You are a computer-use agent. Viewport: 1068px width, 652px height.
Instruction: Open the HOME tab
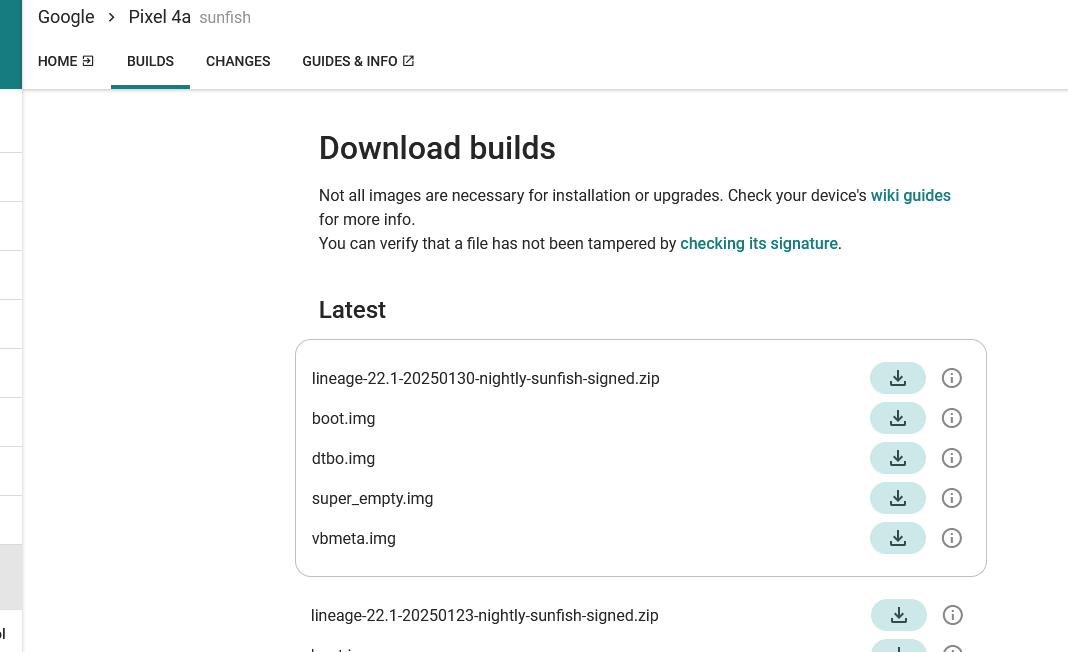click(x=66, y=61)
